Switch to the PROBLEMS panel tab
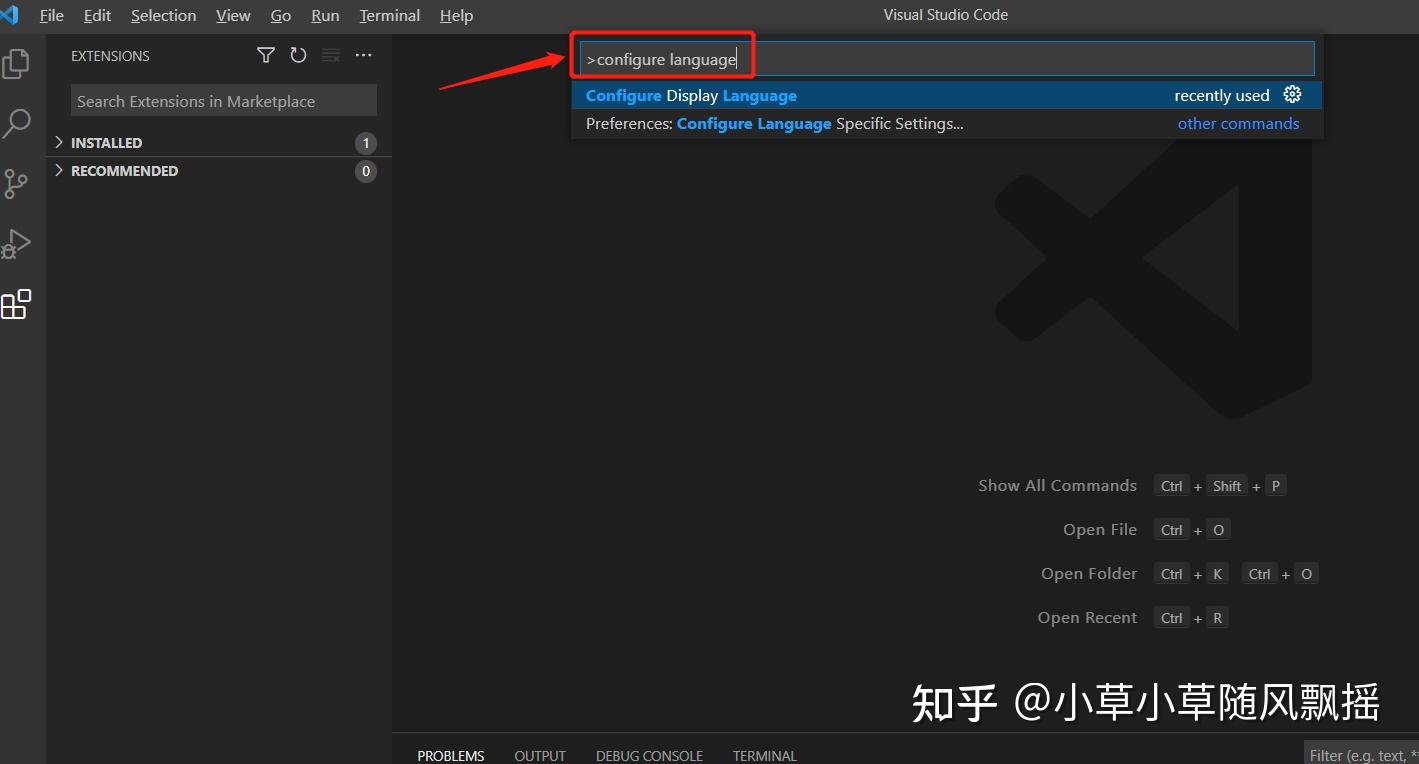This screenshot has height=764, width=1419. coord(451,756)
